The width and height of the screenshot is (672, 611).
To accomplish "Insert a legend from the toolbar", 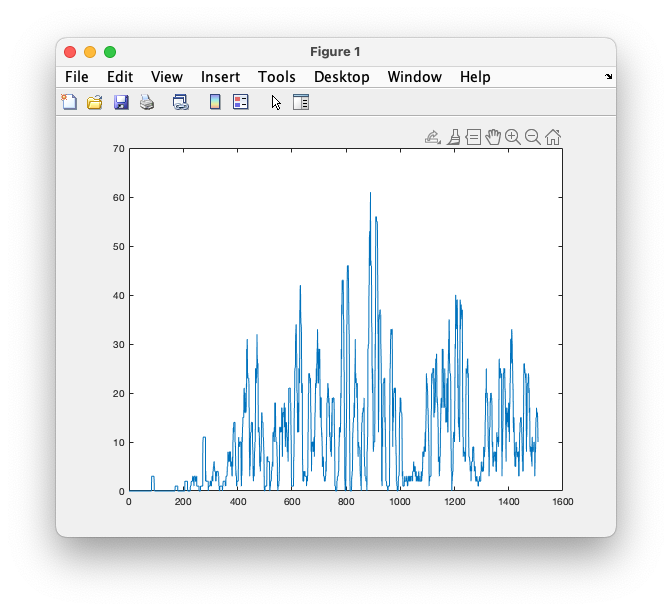I will [x=240, y=102].
